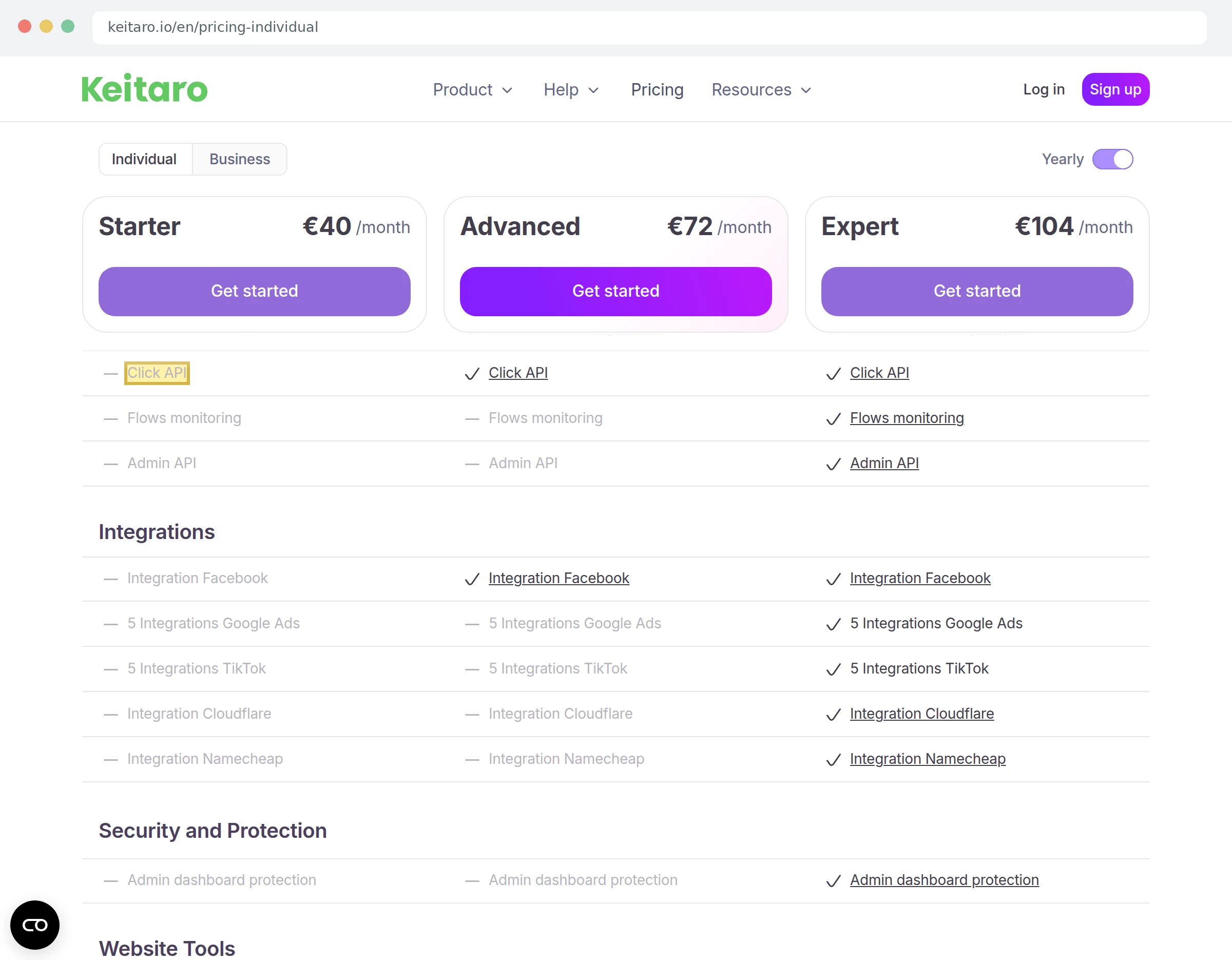This screenshot has width=1232, height=960.
Task: Click the €72 /month Advanced price
Action: pos(719,227)
